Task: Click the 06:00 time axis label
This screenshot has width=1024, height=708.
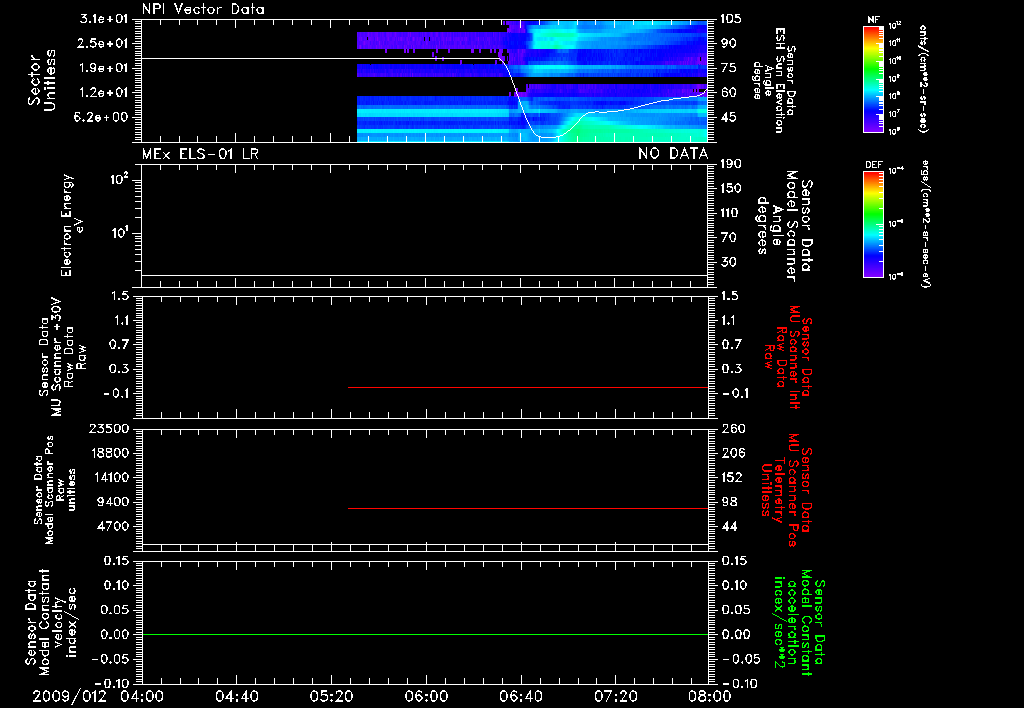Action: [426, 696]
